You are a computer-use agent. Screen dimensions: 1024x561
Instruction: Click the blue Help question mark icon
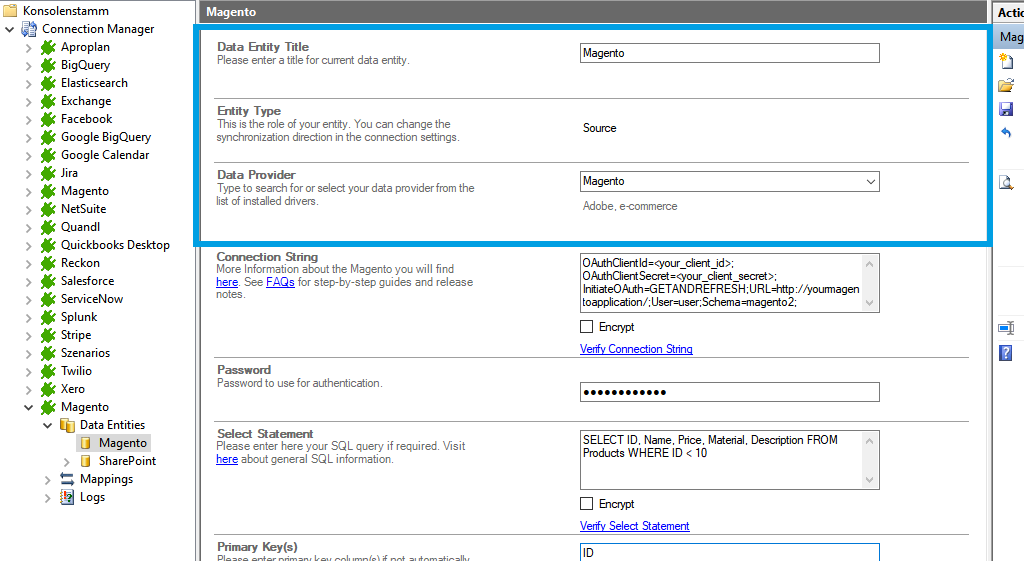[1006, 352]
